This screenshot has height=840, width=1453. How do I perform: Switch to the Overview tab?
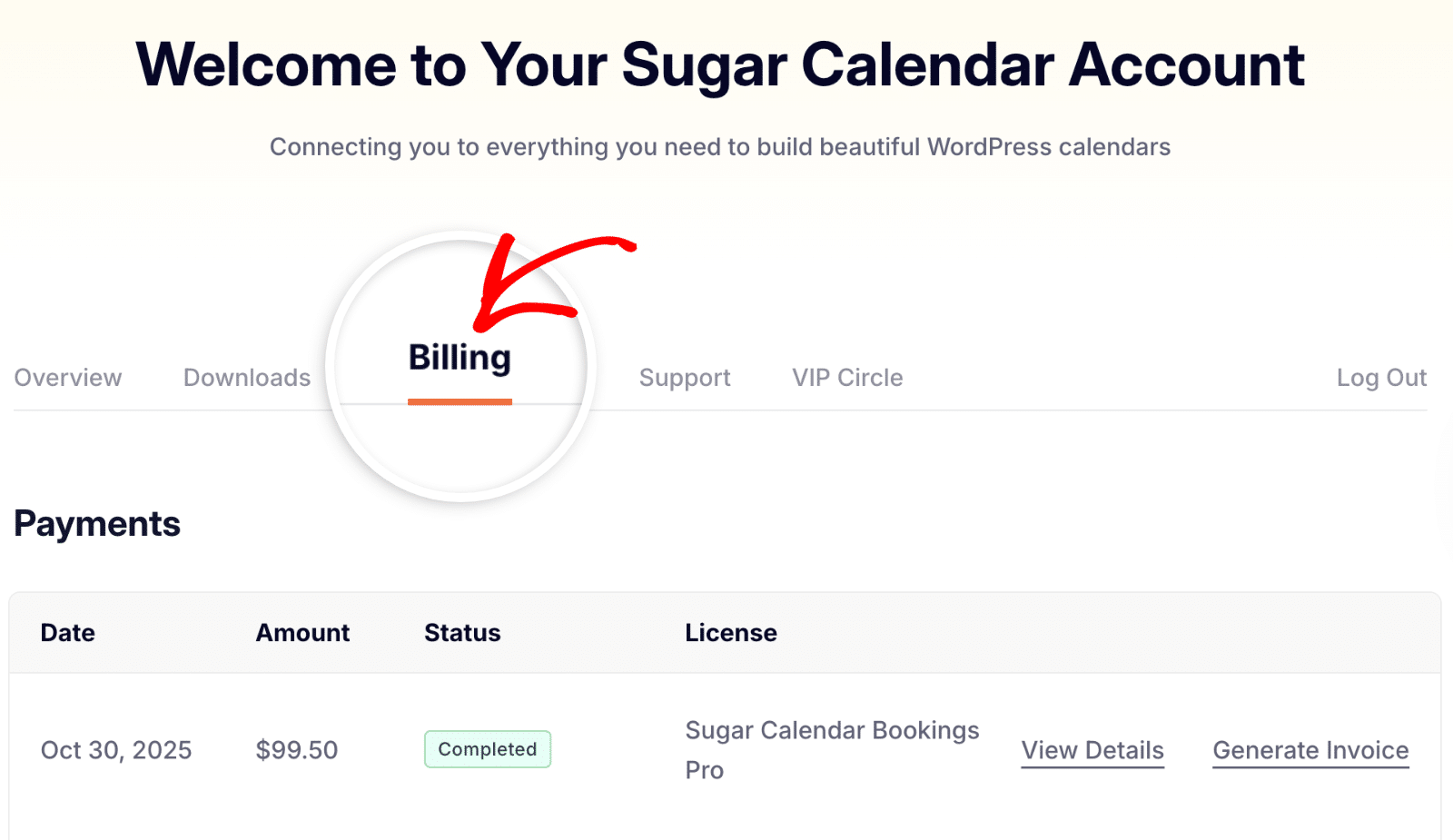coord(67,378)
